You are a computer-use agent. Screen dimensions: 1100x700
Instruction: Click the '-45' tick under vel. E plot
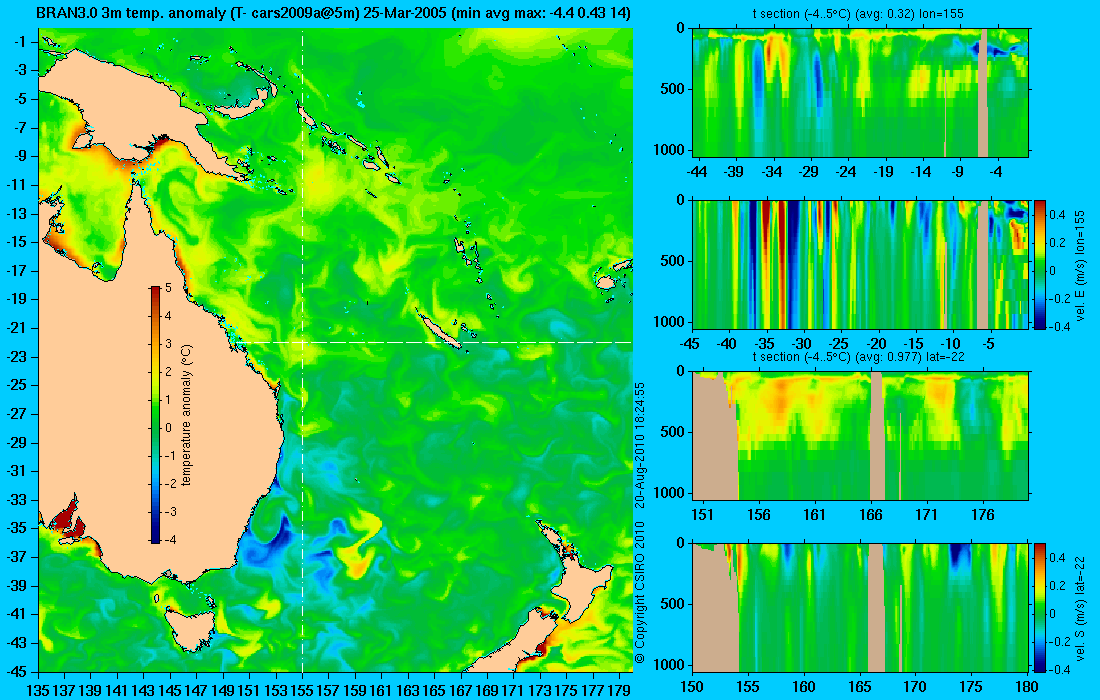click(x=690, y=344)
